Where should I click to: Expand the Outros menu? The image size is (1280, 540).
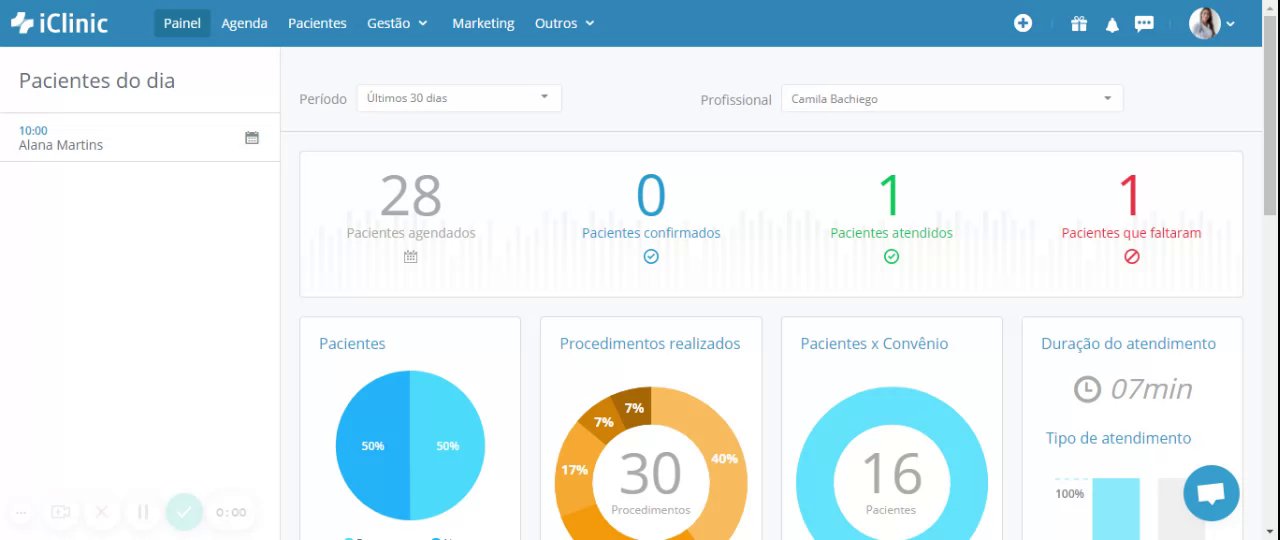click(x=564, y=23)
